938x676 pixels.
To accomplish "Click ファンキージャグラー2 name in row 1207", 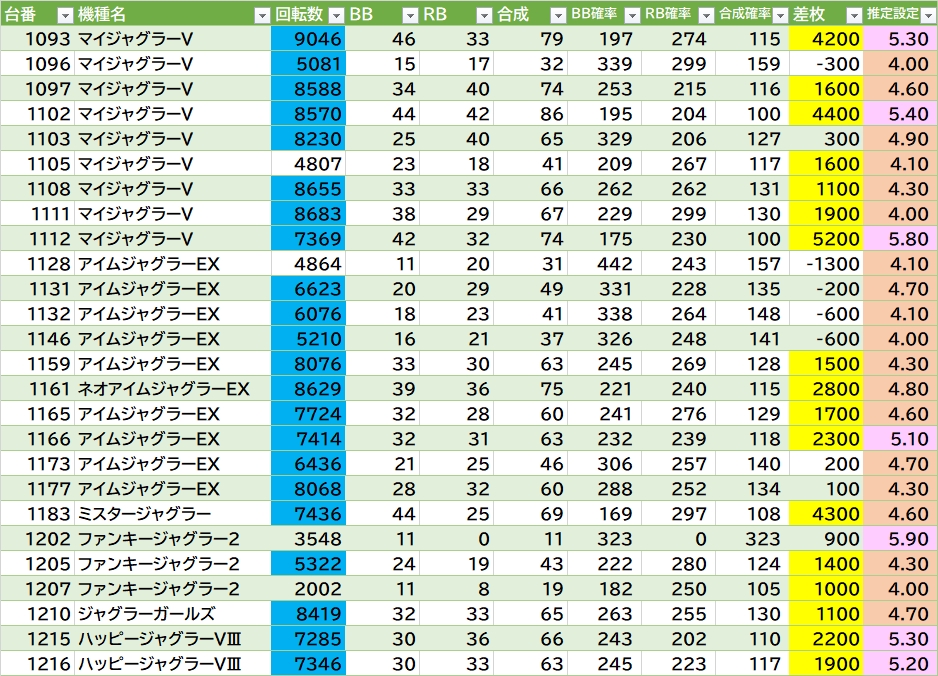I will [x=172, y=589].
